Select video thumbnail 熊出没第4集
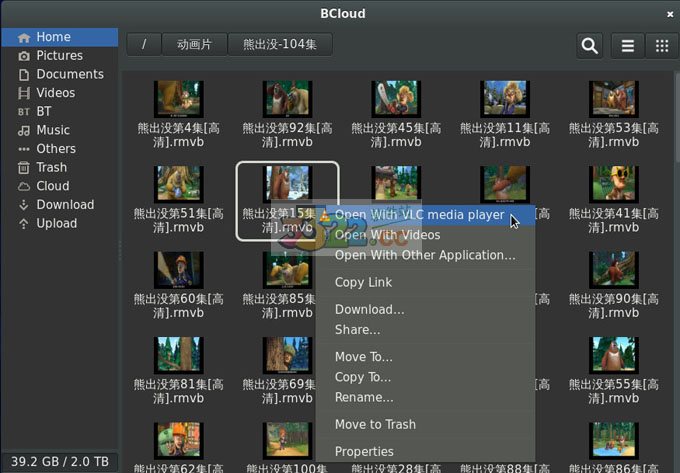Screen dimensions: 680x473 point(179,99)
